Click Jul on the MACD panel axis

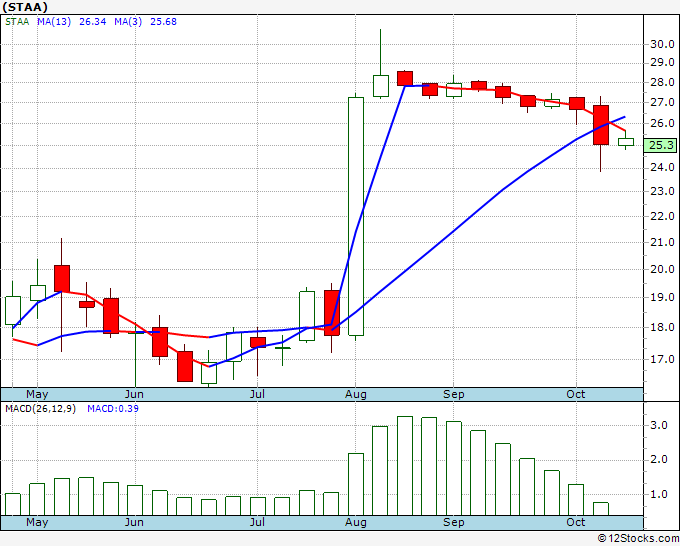point(257,523)
